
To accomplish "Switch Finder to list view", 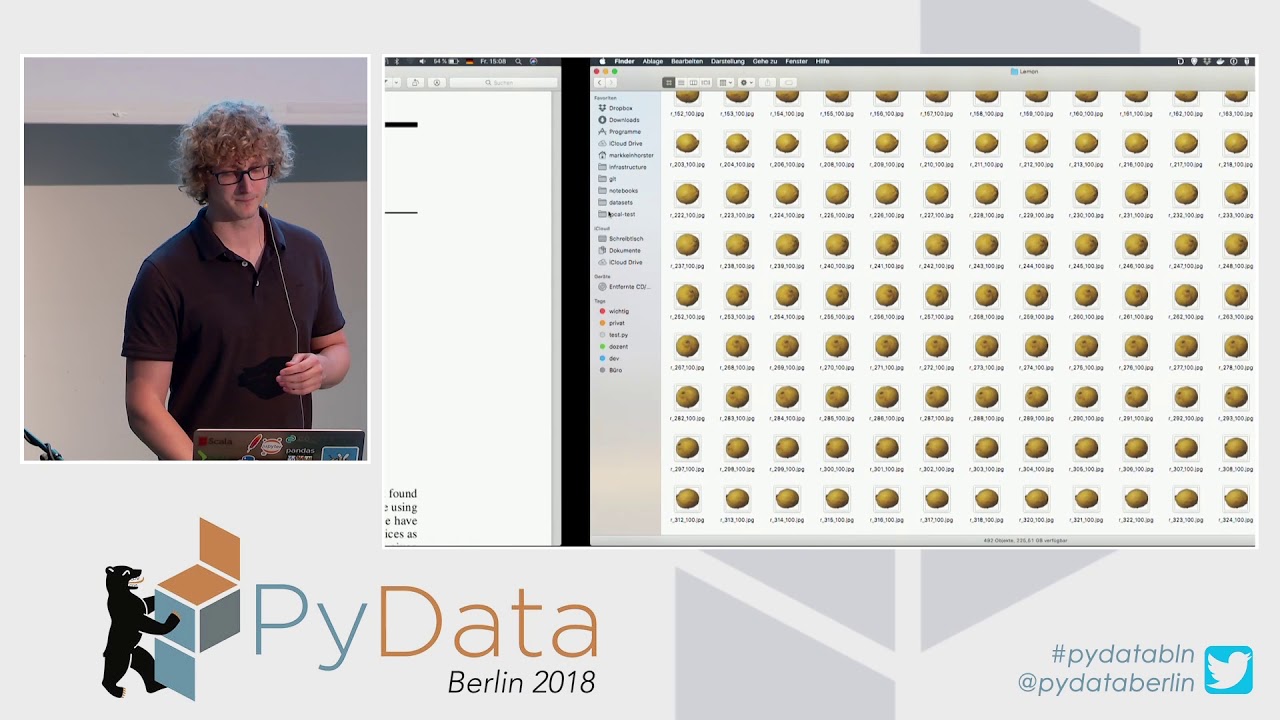I will click(681, 82).
